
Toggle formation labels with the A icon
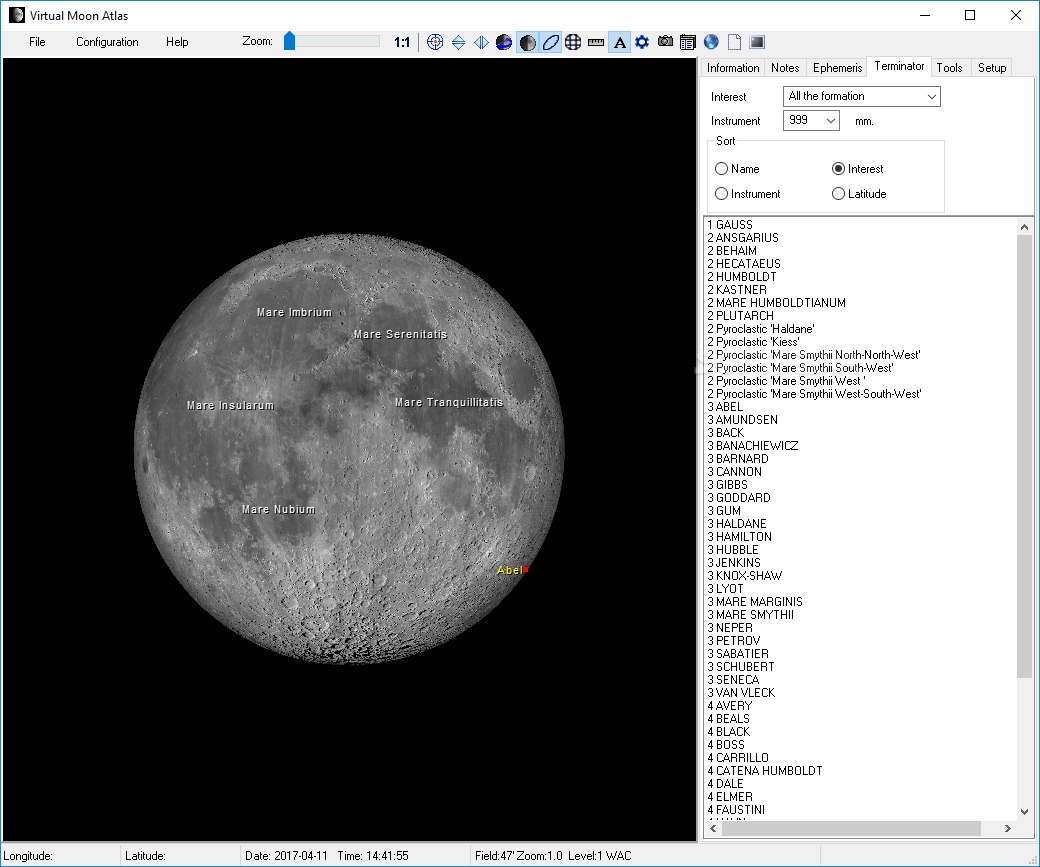(619, 42)
